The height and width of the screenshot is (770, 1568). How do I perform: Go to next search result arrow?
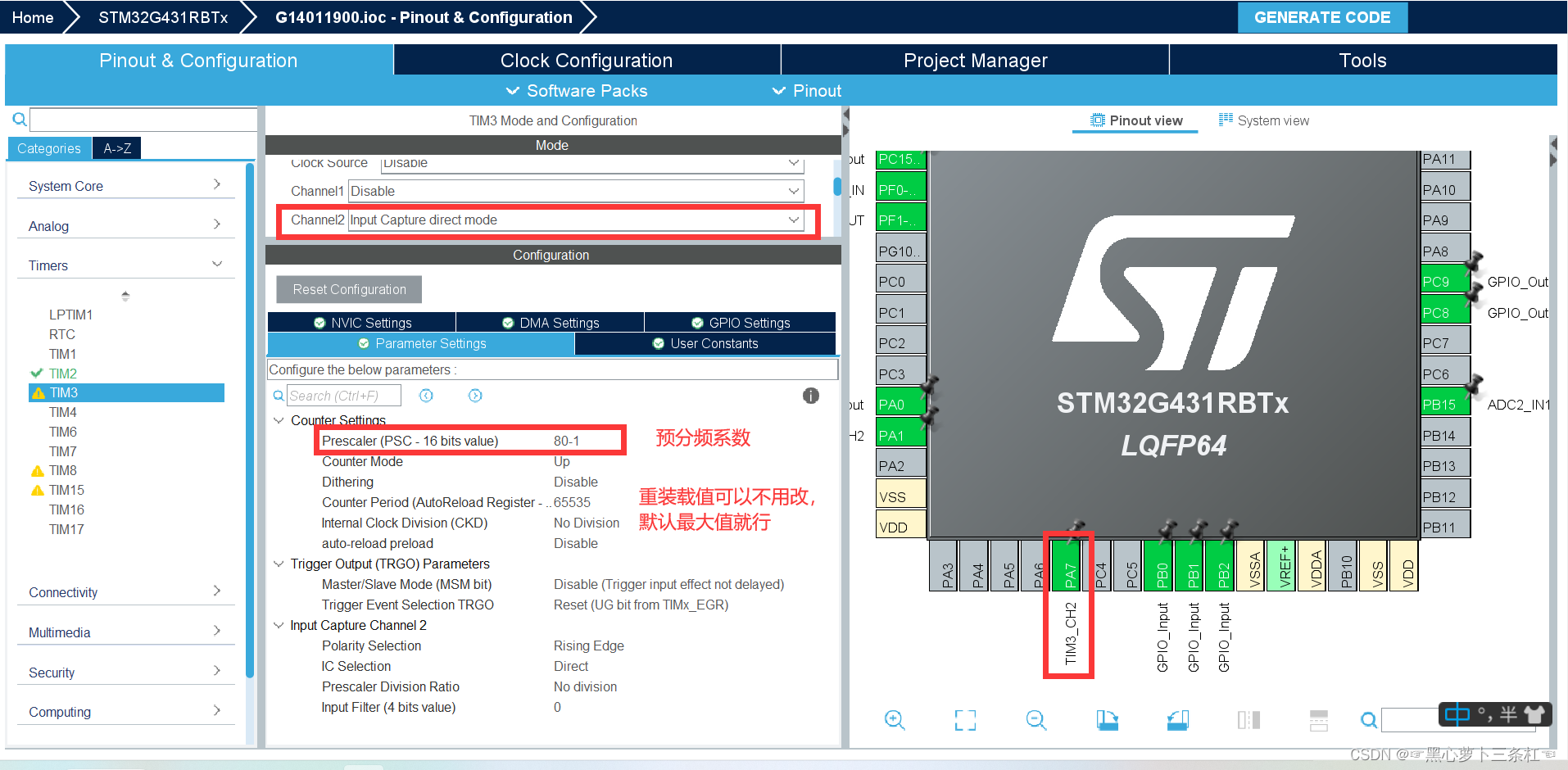click(x=475, y=396)
